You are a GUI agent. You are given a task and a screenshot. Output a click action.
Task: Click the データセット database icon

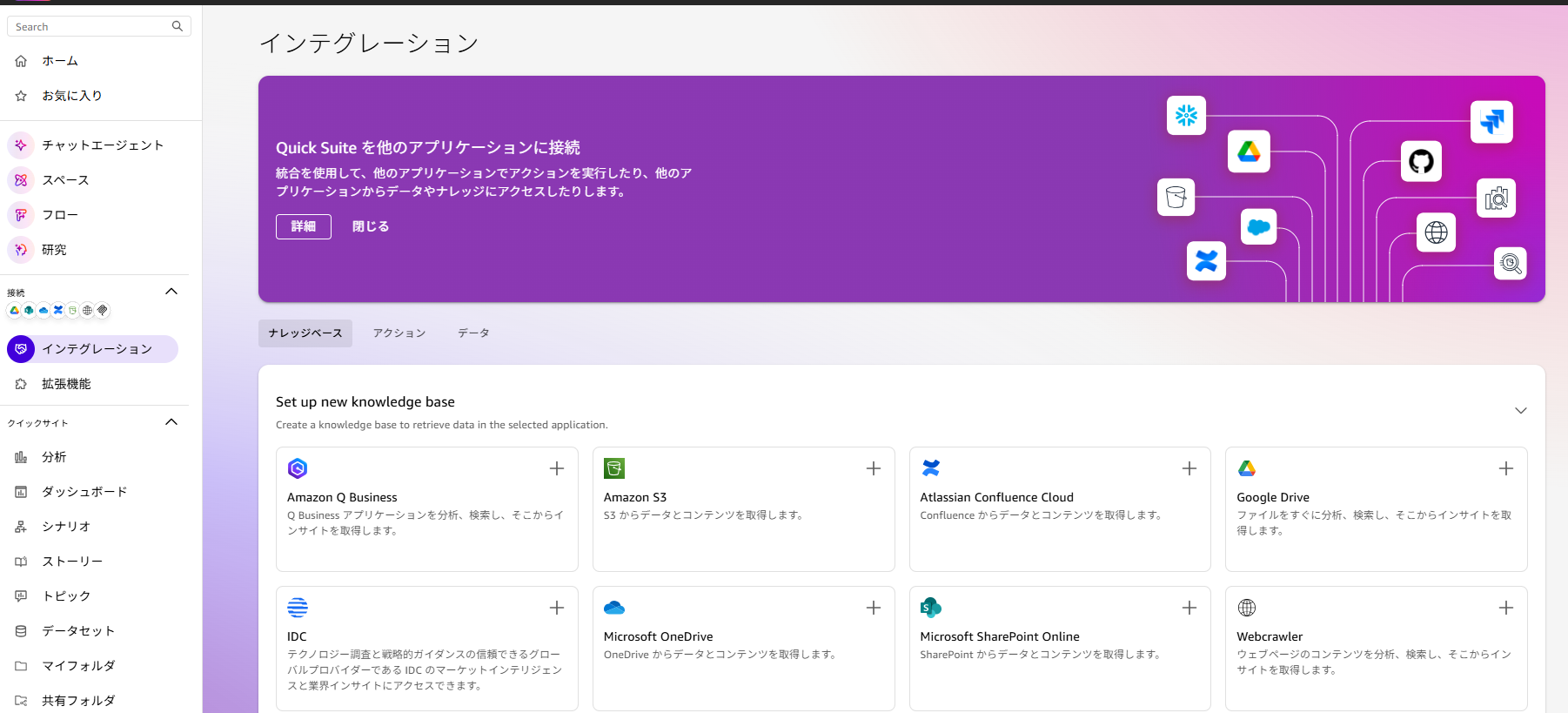pos(21,631)
